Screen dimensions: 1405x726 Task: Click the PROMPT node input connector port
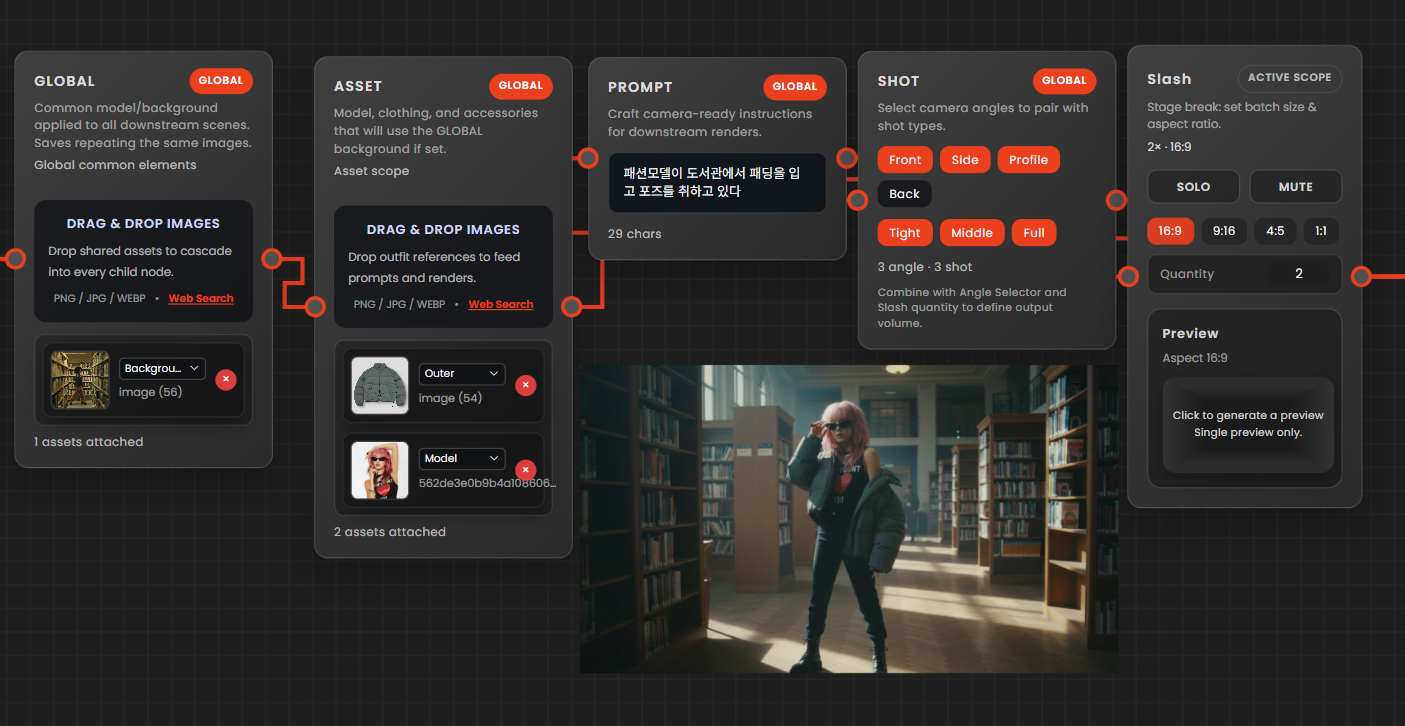click(586, 157)
